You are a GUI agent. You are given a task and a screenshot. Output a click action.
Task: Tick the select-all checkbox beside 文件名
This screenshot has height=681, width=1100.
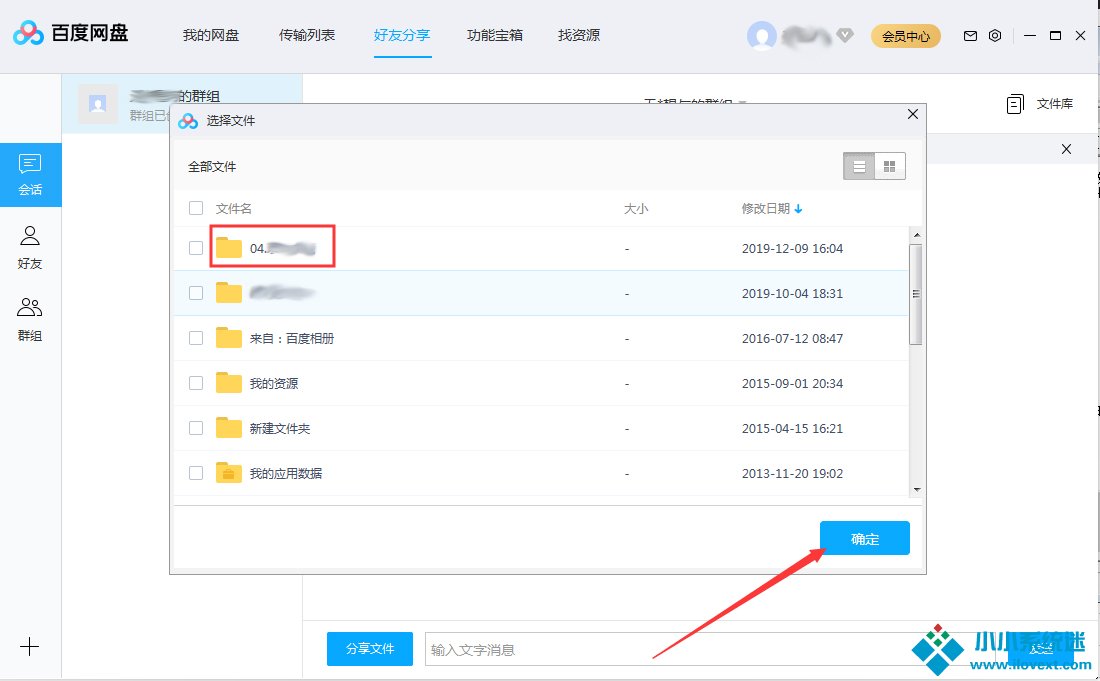[196, 208]
